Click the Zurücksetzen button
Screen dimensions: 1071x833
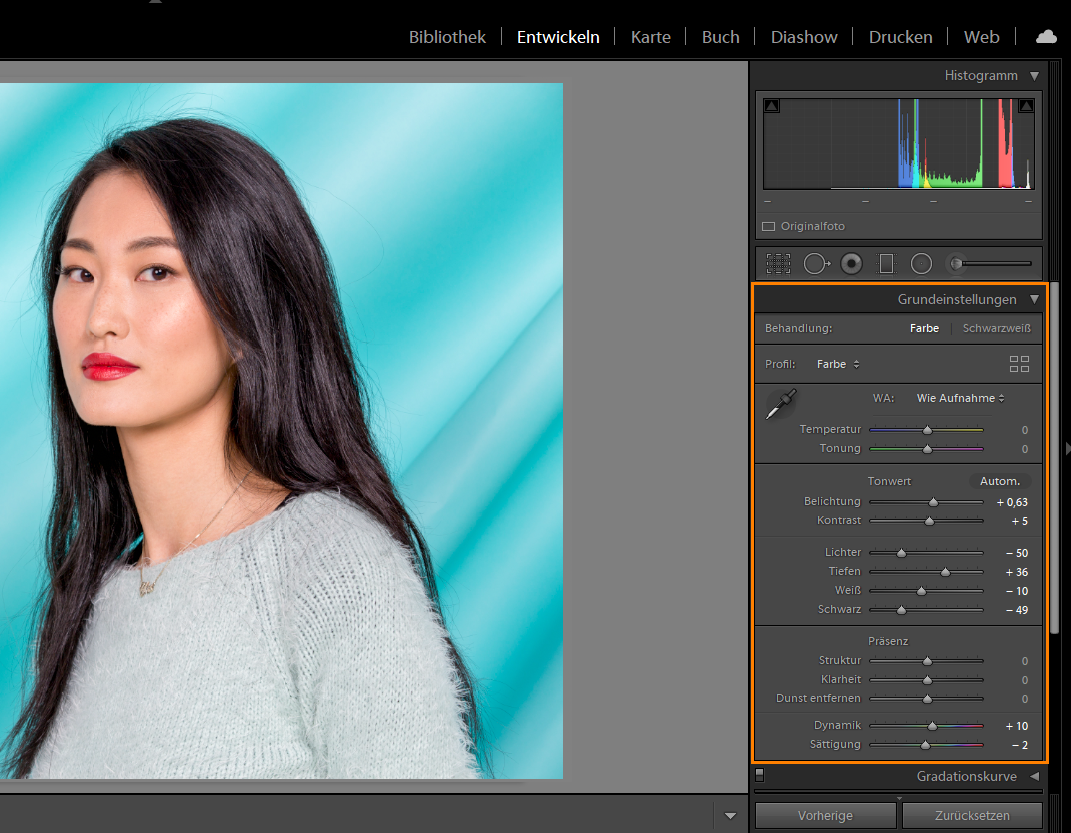tap(973, 815)
